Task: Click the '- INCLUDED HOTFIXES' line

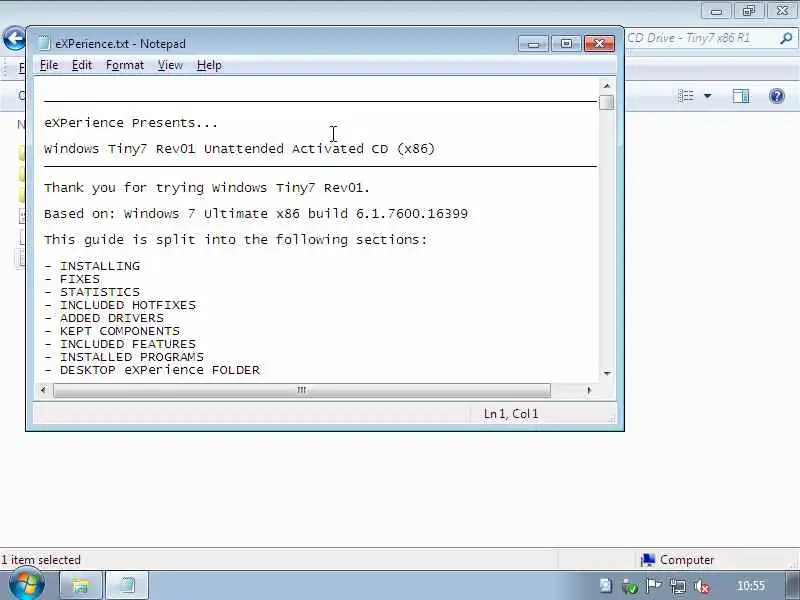Action: click(120, 305)
